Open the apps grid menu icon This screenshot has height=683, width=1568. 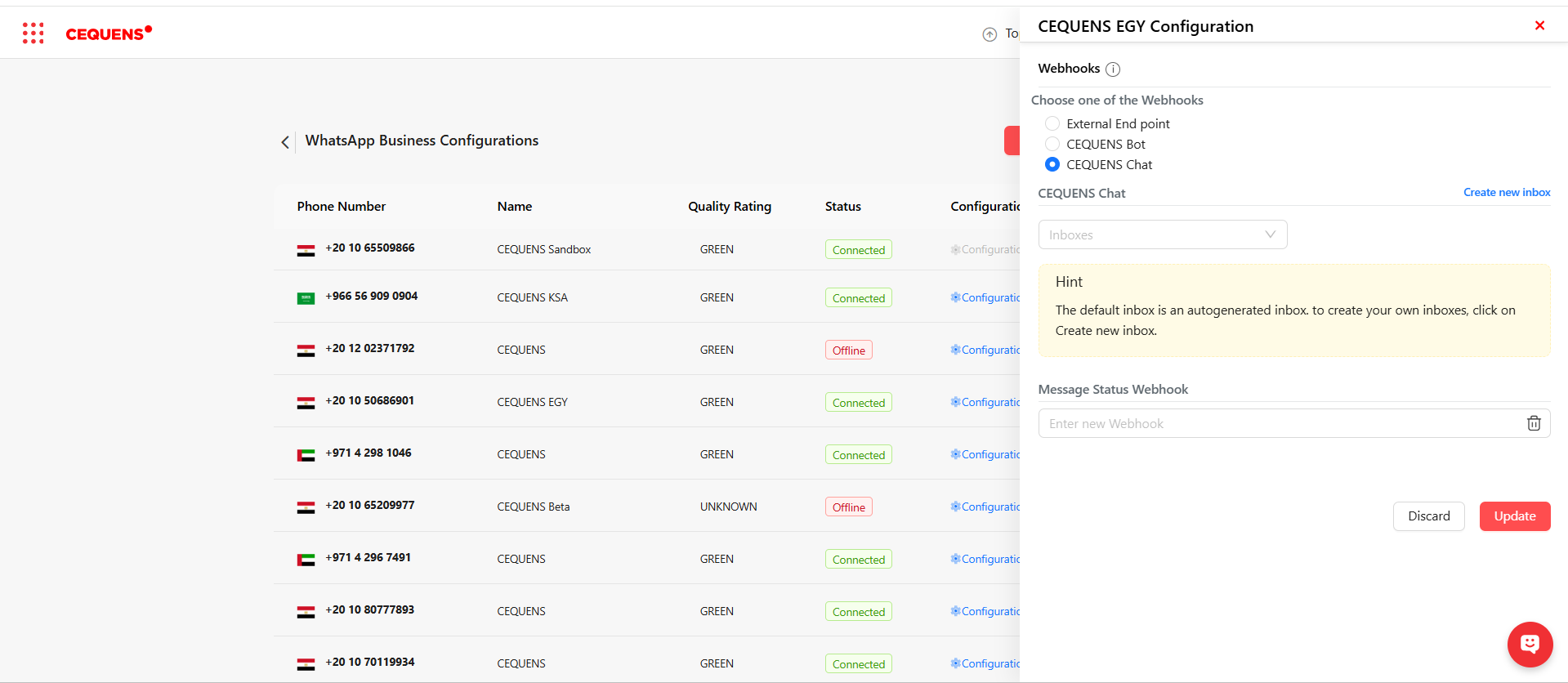(x=33, y=33)
